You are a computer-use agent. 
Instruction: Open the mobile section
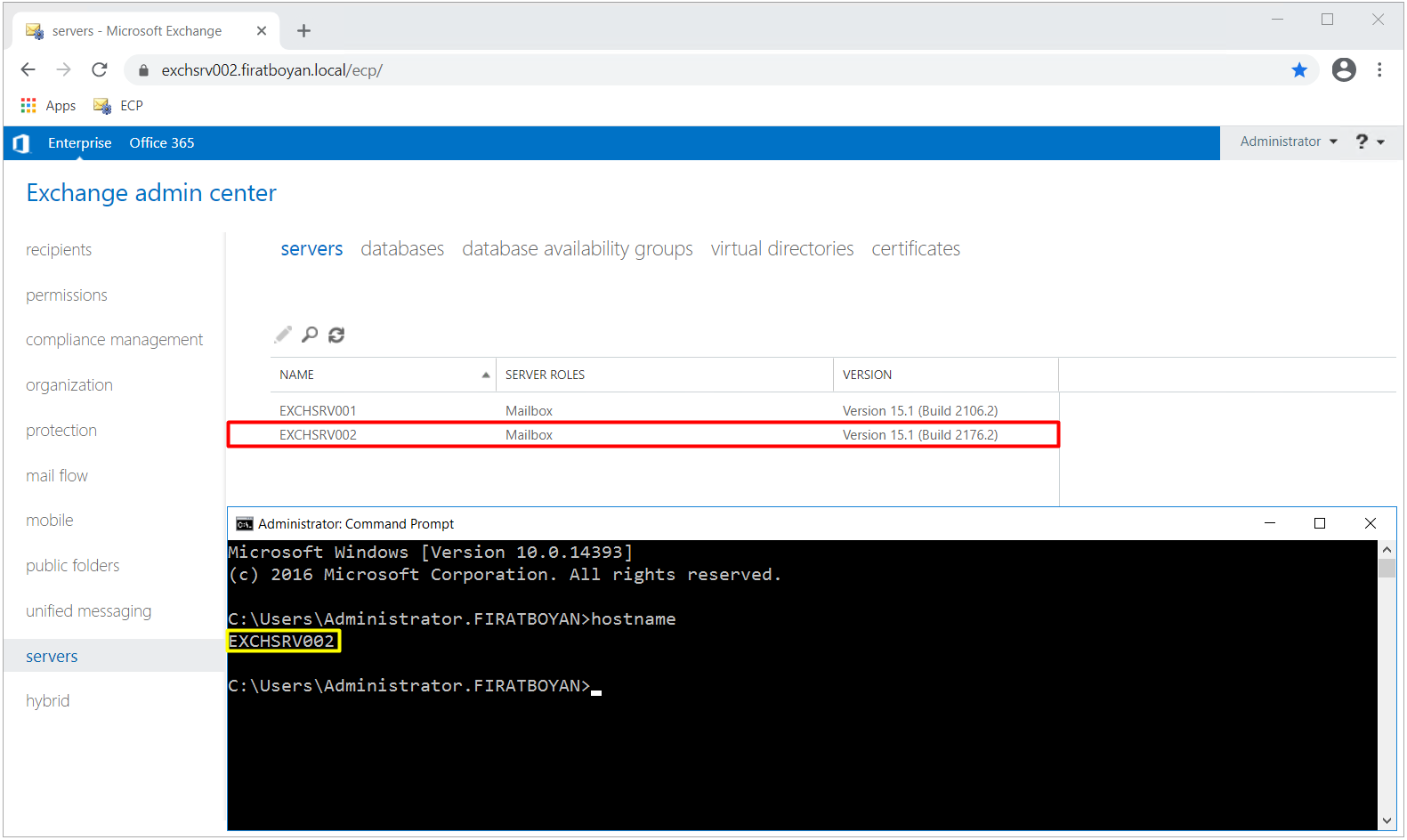tap(50, 521)
